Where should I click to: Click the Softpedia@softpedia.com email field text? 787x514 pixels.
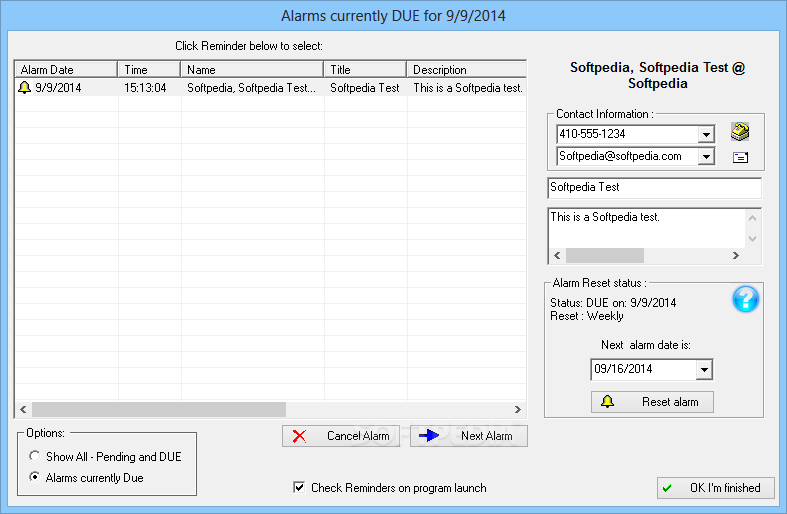pyautogui.click(x=620, y=156)
